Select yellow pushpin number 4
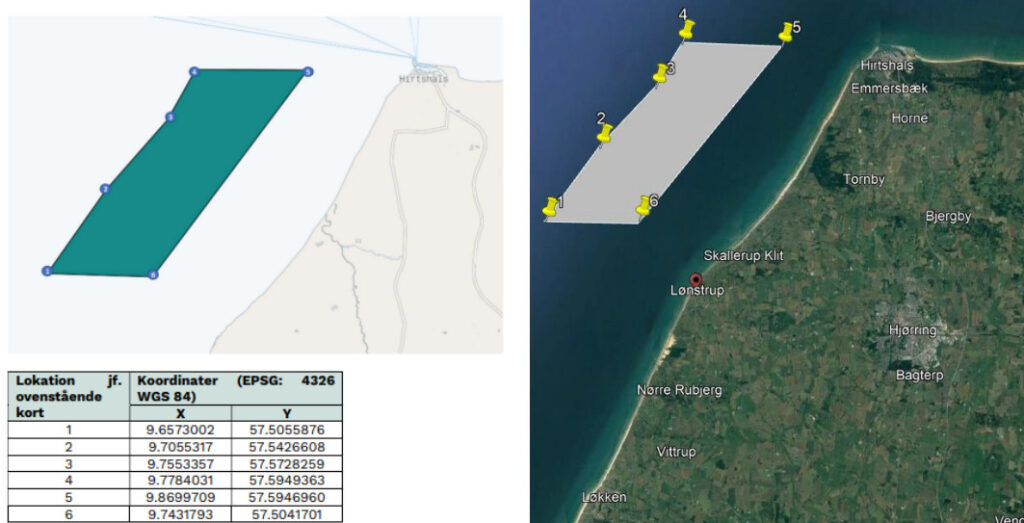Screen dimensions: 1024x523 (686, 30)
